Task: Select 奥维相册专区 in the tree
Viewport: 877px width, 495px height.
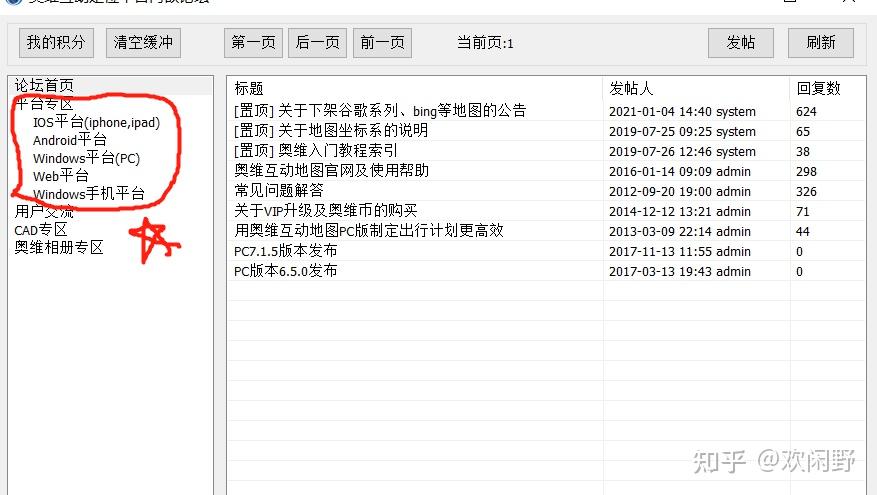Action: tap(59, 247)
